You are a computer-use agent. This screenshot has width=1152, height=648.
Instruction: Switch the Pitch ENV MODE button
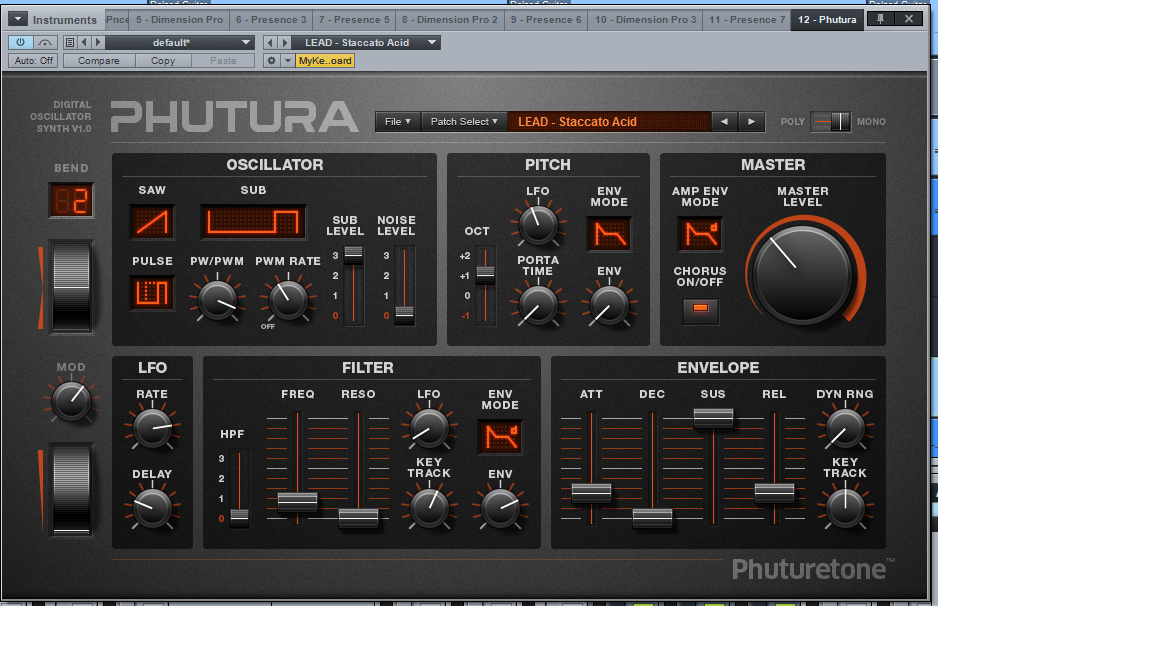tap(609, 234)
